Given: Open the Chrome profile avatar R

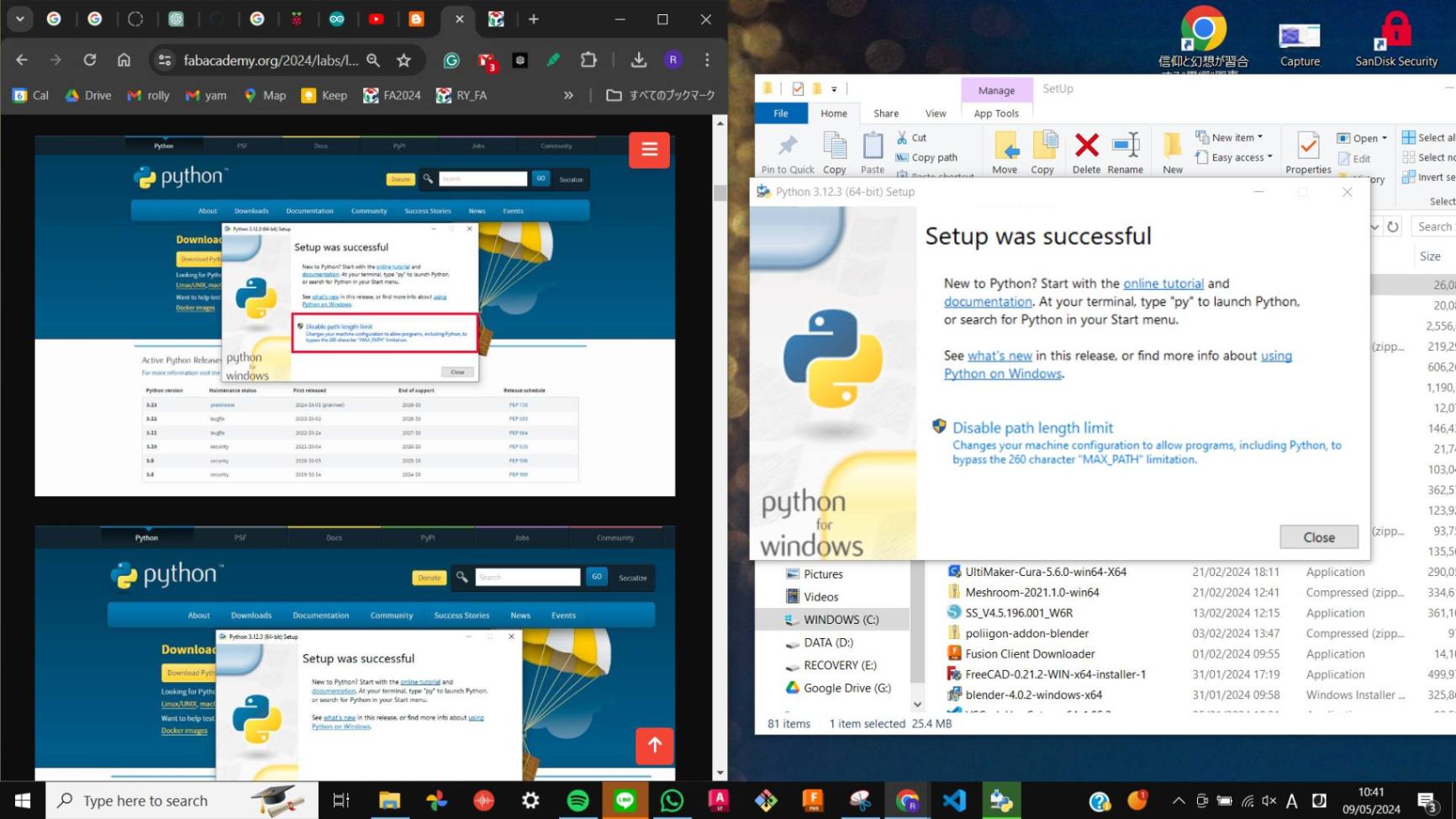Looking at the screenshot, I should (673, 60).
